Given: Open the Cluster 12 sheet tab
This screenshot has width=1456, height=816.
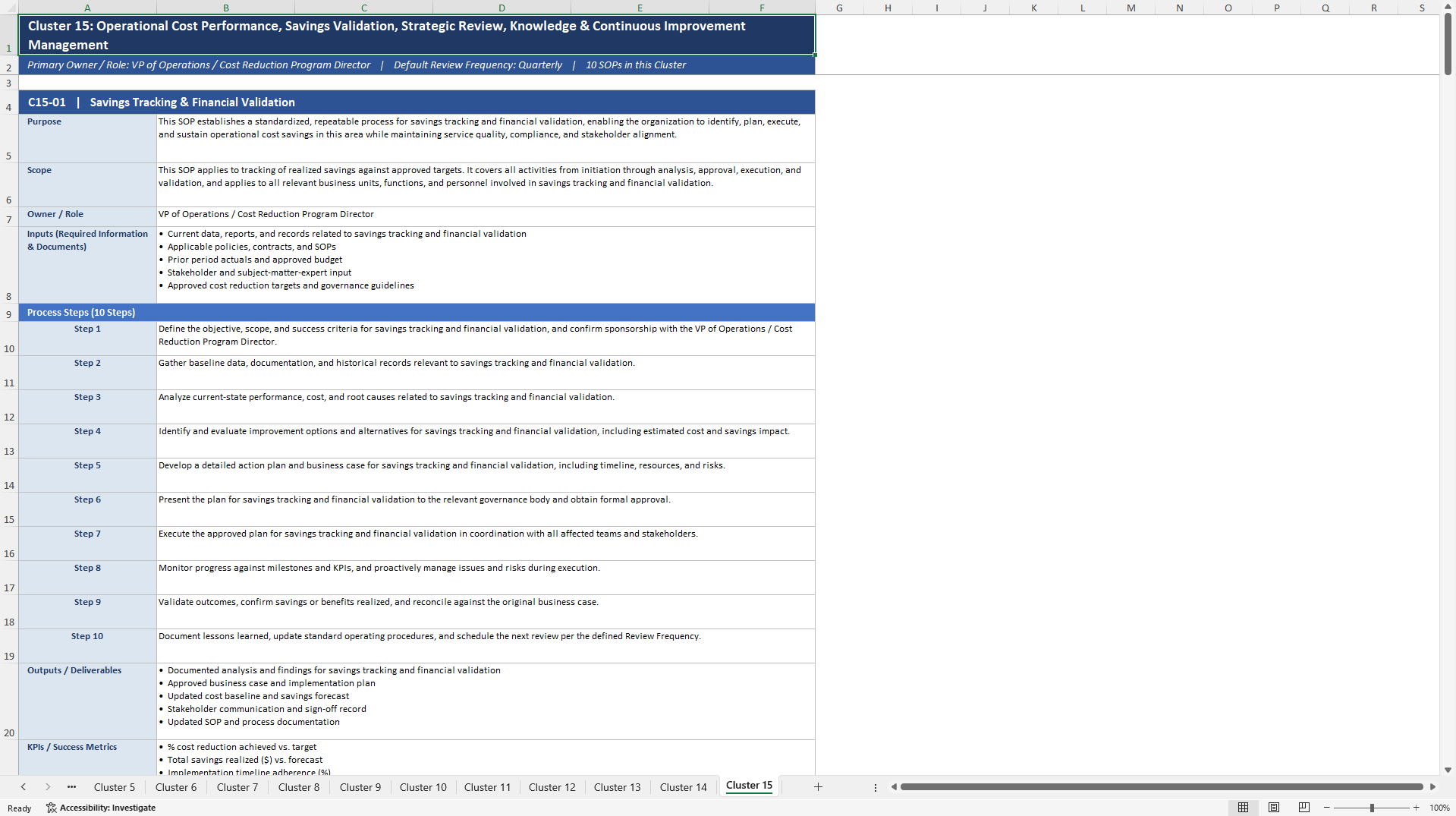Looking at the screenshot, I should tap(552, 787).
